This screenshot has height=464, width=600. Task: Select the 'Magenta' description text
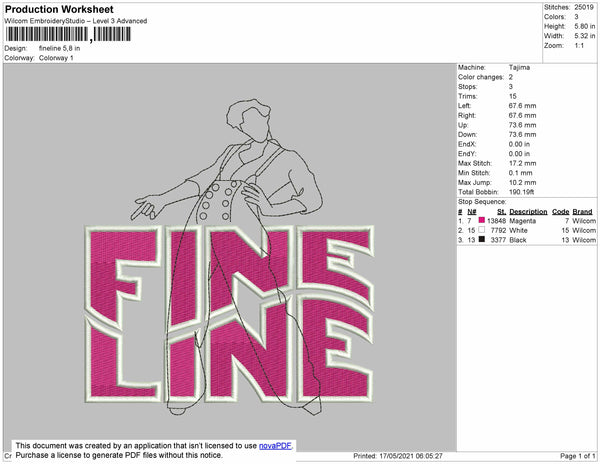[522, 221]
